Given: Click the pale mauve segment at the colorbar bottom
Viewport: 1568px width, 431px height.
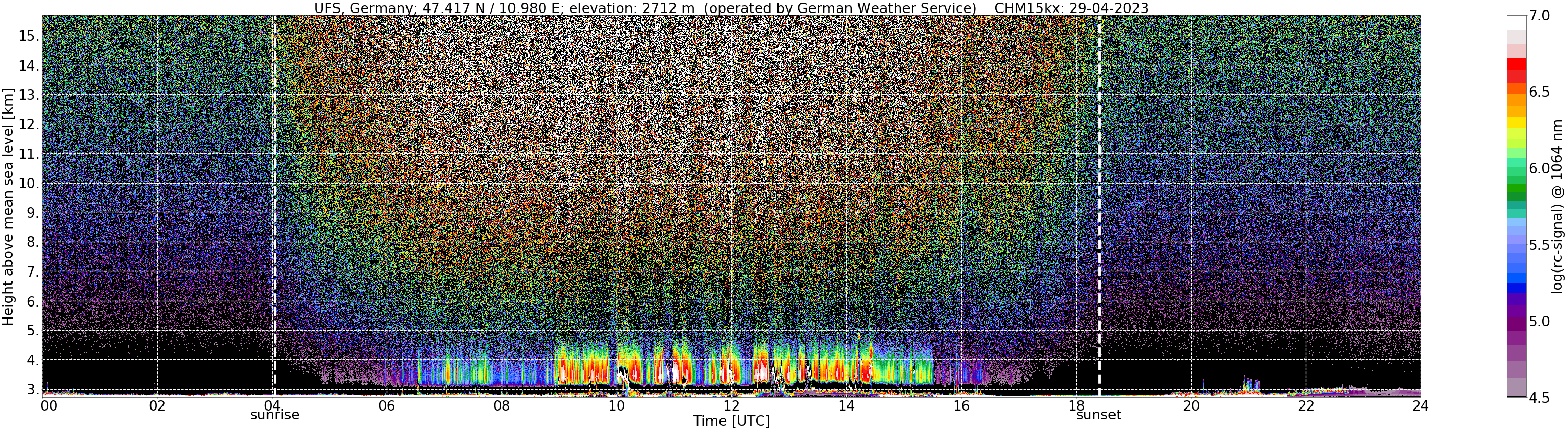Looking at the screenshot, I should 1516,388.
